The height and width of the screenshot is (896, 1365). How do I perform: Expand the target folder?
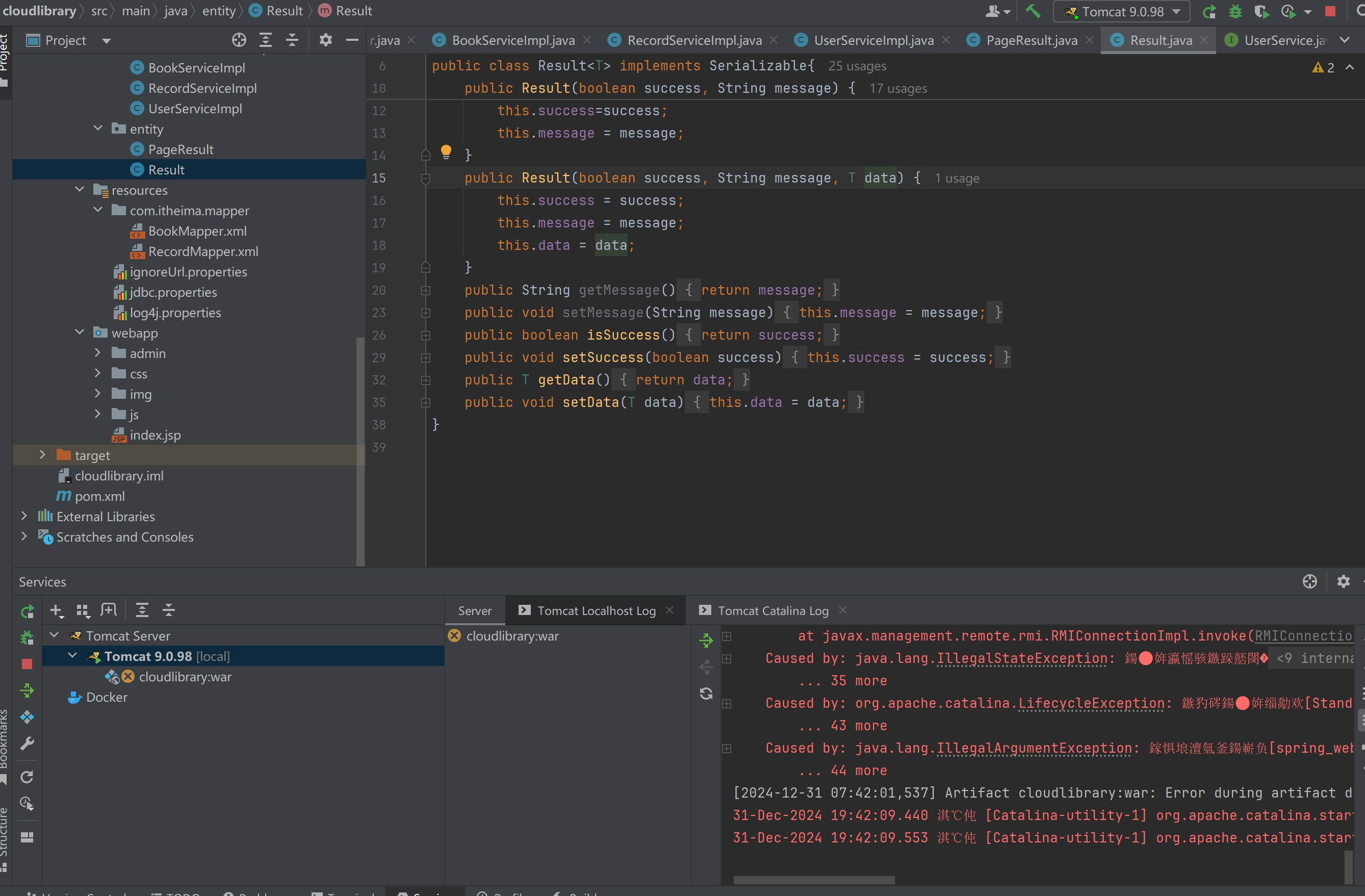point(42,455)
